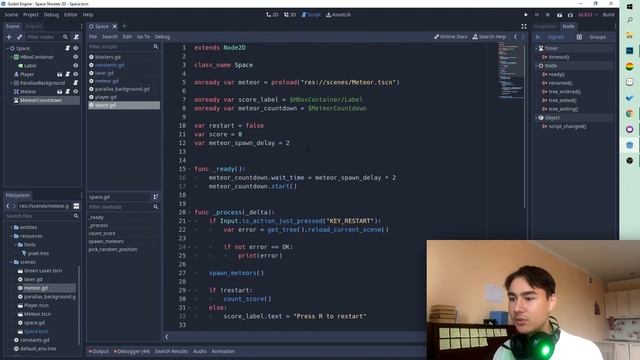This screenshot has height=360, width=640.
Task: Open the Output bottom panel
Action: tap(99, 351)
